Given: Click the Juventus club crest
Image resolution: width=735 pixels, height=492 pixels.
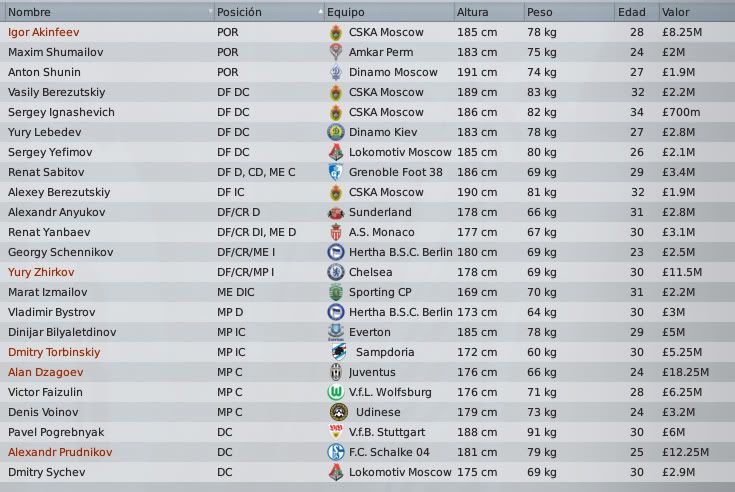Looking at the screenshot, I should pyautogui.click(x=335, y=372).
